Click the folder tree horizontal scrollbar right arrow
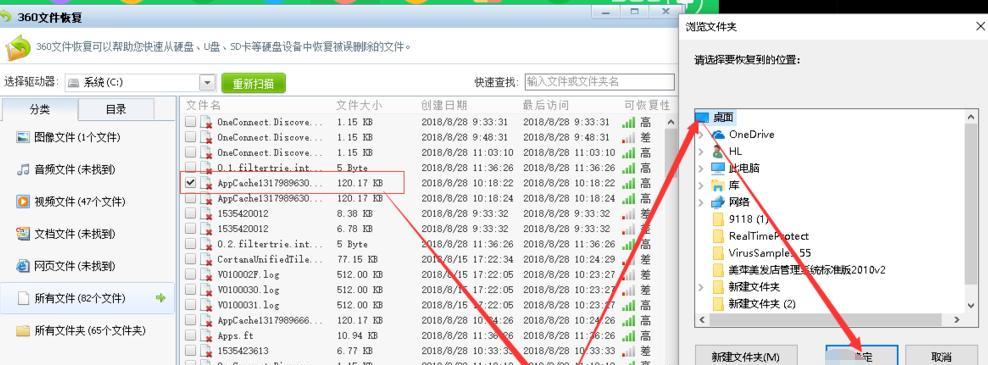 (x=956, y=320)
